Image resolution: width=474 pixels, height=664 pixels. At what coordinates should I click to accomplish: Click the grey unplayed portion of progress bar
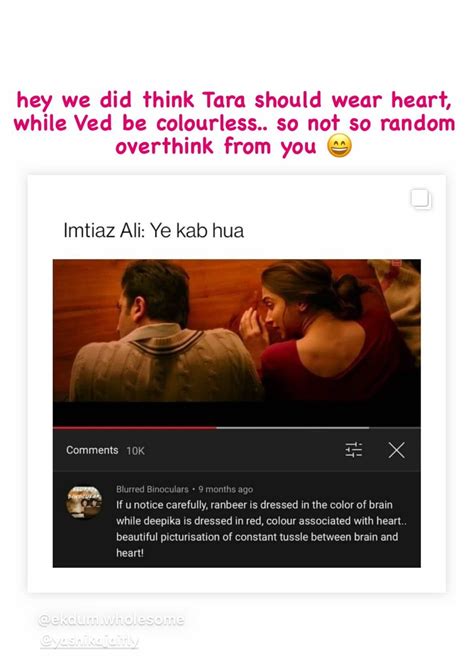pyautogui.click(x=293, y=428)
